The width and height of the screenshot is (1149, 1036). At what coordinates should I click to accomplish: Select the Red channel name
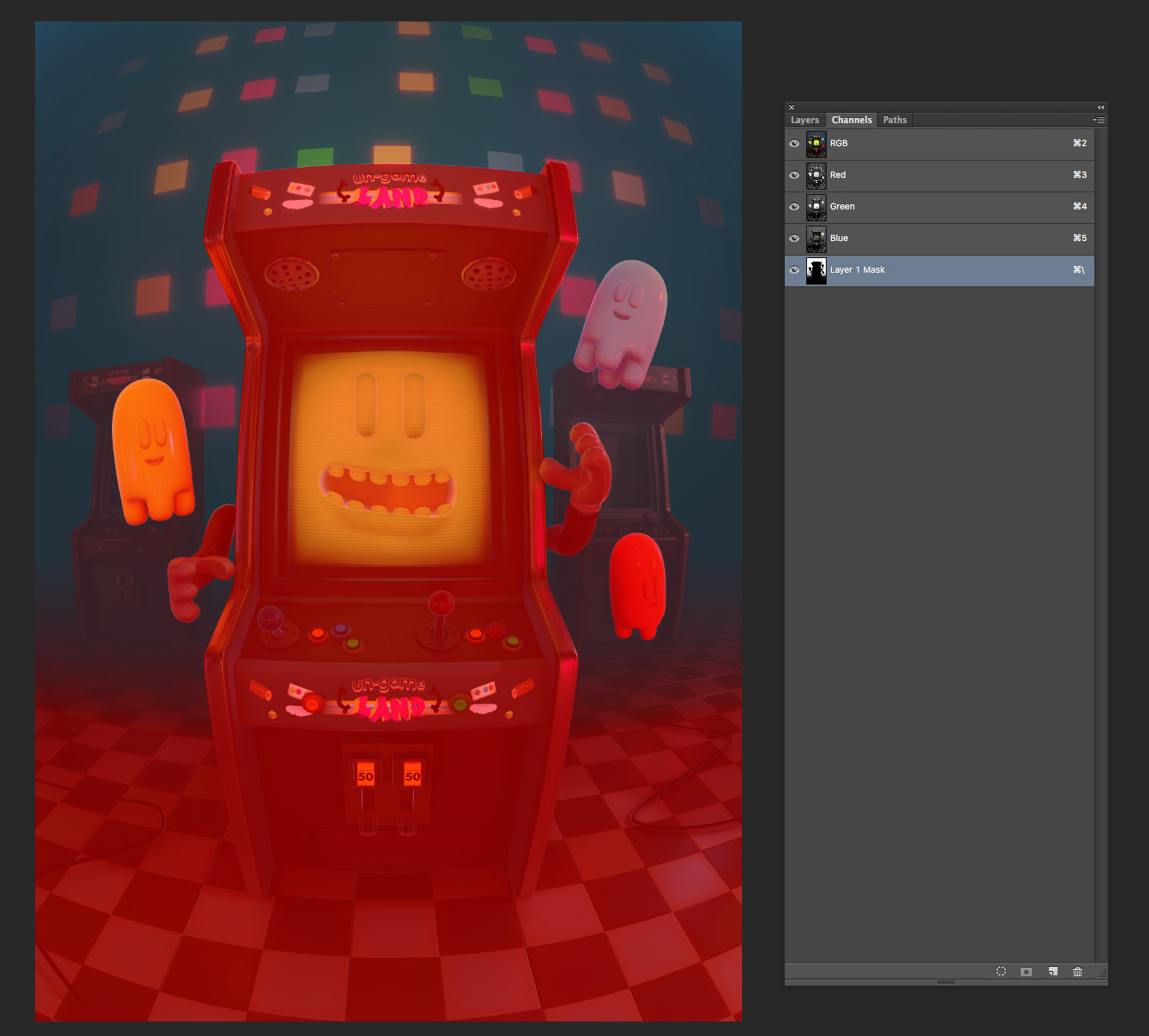838,175
